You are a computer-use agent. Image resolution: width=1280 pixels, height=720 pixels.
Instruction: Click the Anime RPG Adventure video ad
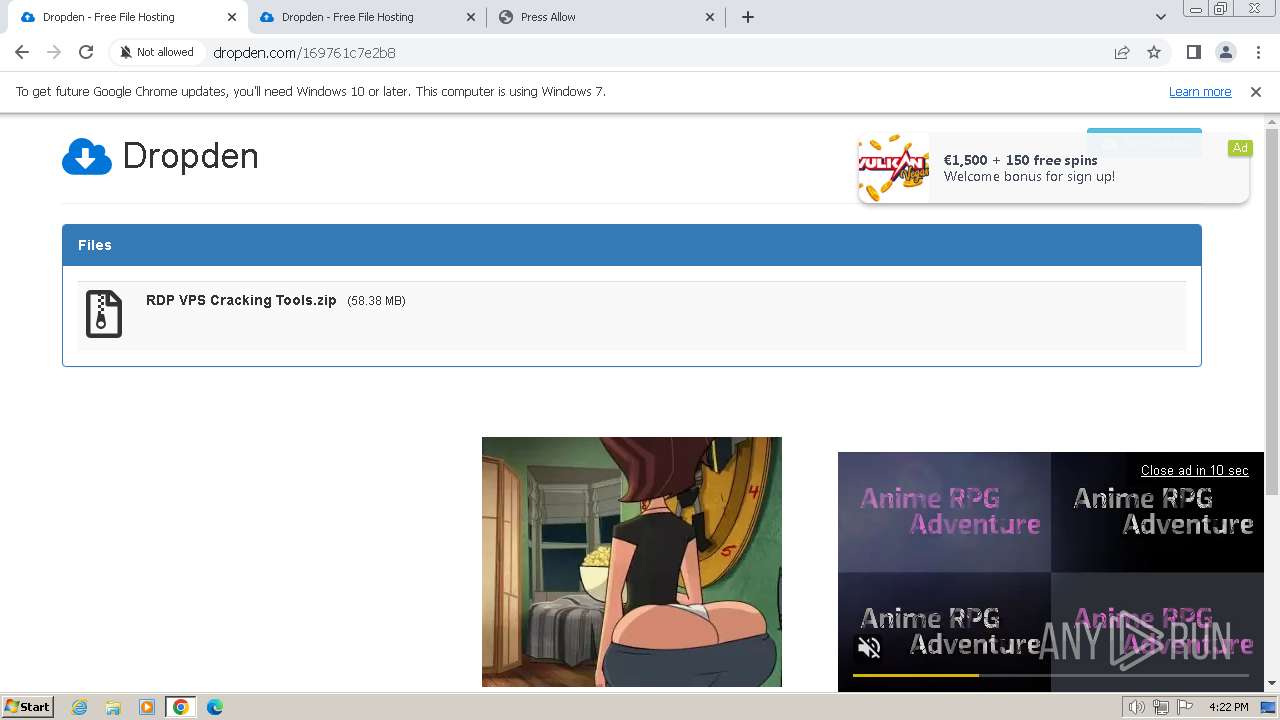pos(1050,572)
